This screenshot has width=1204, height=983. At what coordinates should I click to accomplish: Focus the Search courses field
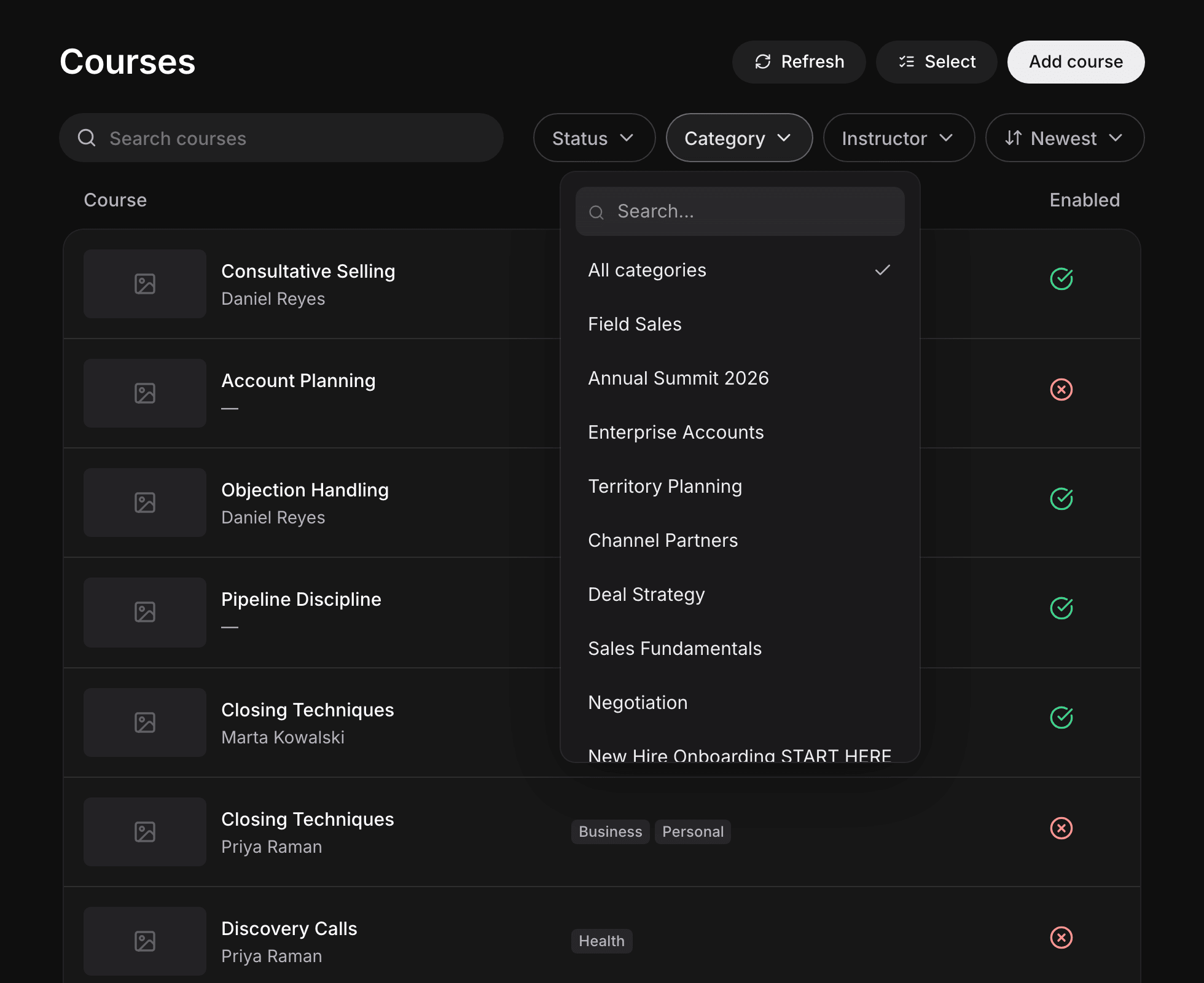pyautogui.click(x=281, y=138)
